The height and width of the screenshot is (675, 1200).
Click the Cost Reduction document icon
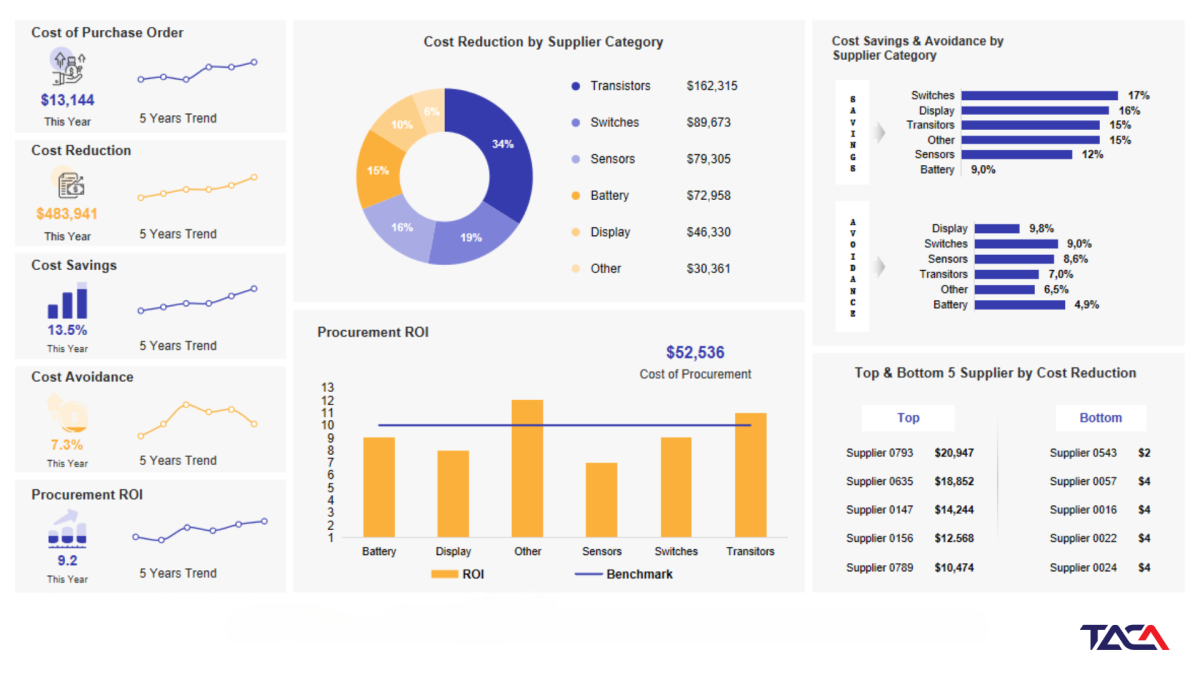click(70, 184)
